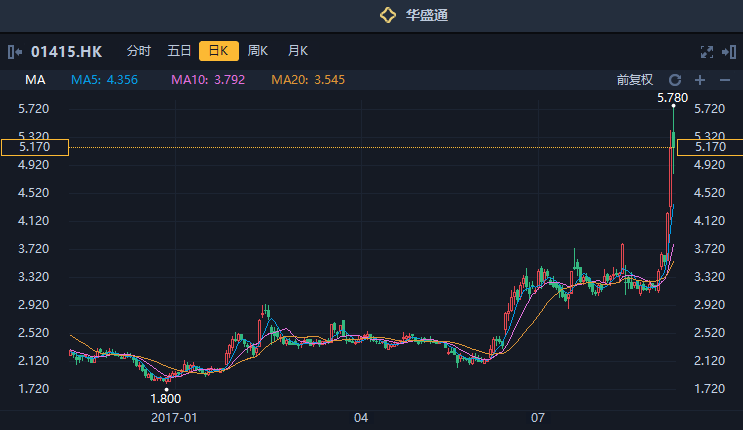Click the 华盛通 diamond logo icon

[388, 15]
